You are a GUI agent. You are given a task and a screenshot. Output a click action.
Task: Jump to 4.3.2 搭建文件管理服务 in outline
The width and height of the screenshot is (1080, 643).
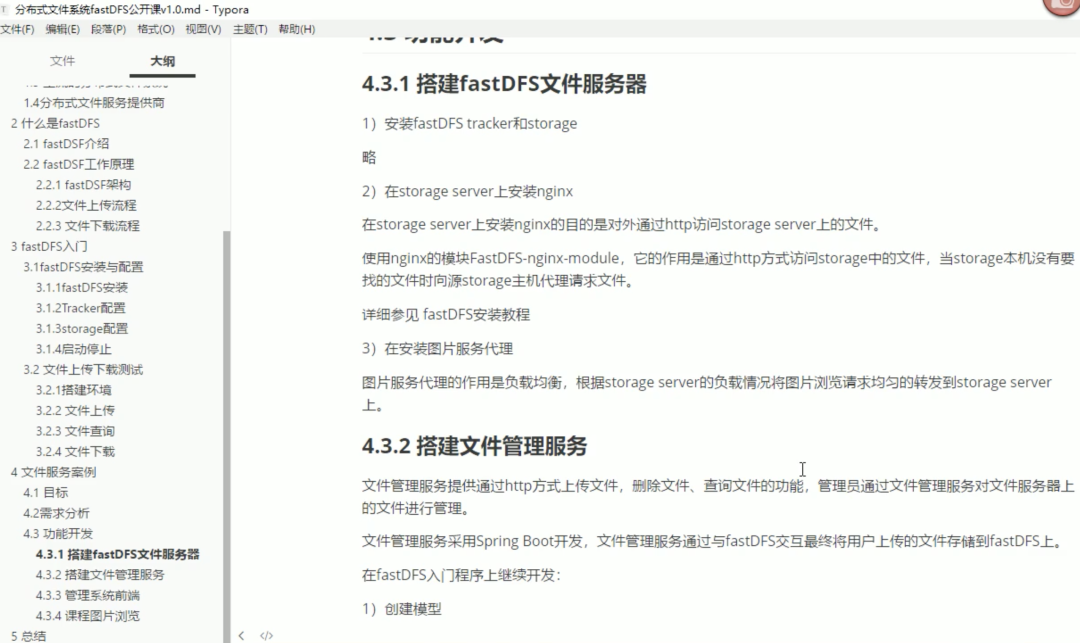100,575
